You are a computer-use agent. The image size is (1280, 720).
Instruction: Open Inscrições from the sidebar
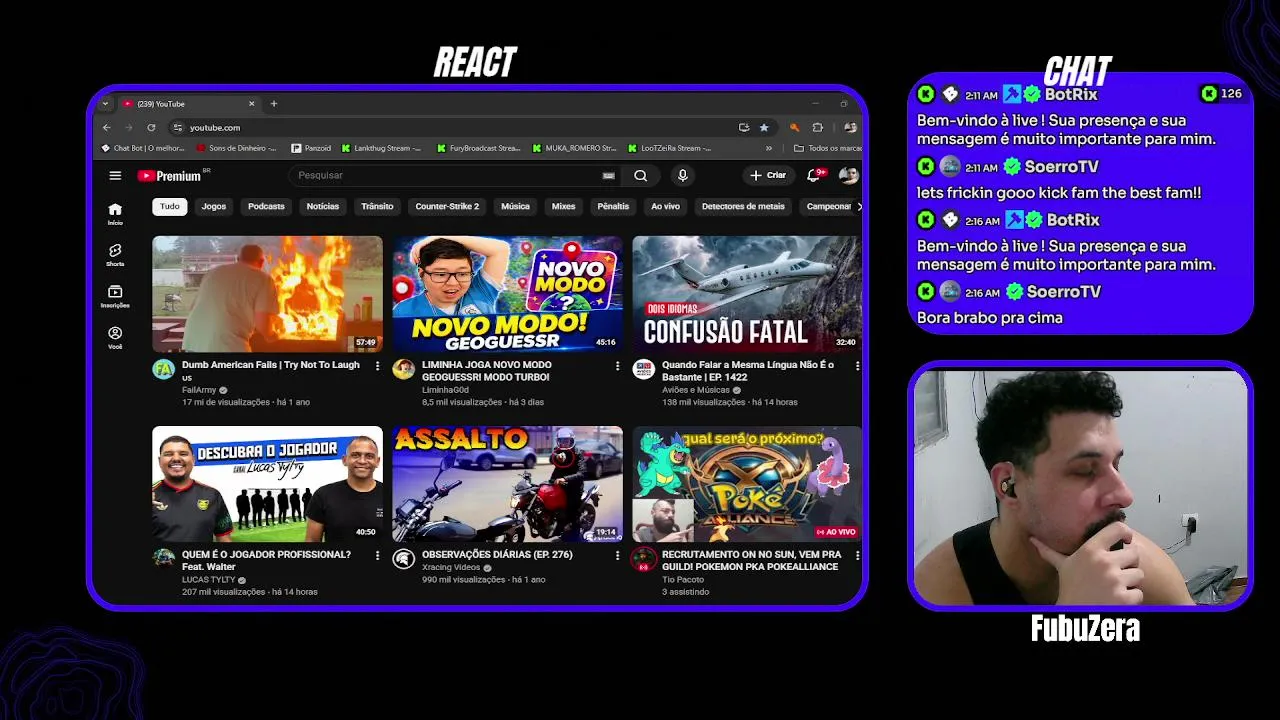pyautogui.click(x=115, y=296)
